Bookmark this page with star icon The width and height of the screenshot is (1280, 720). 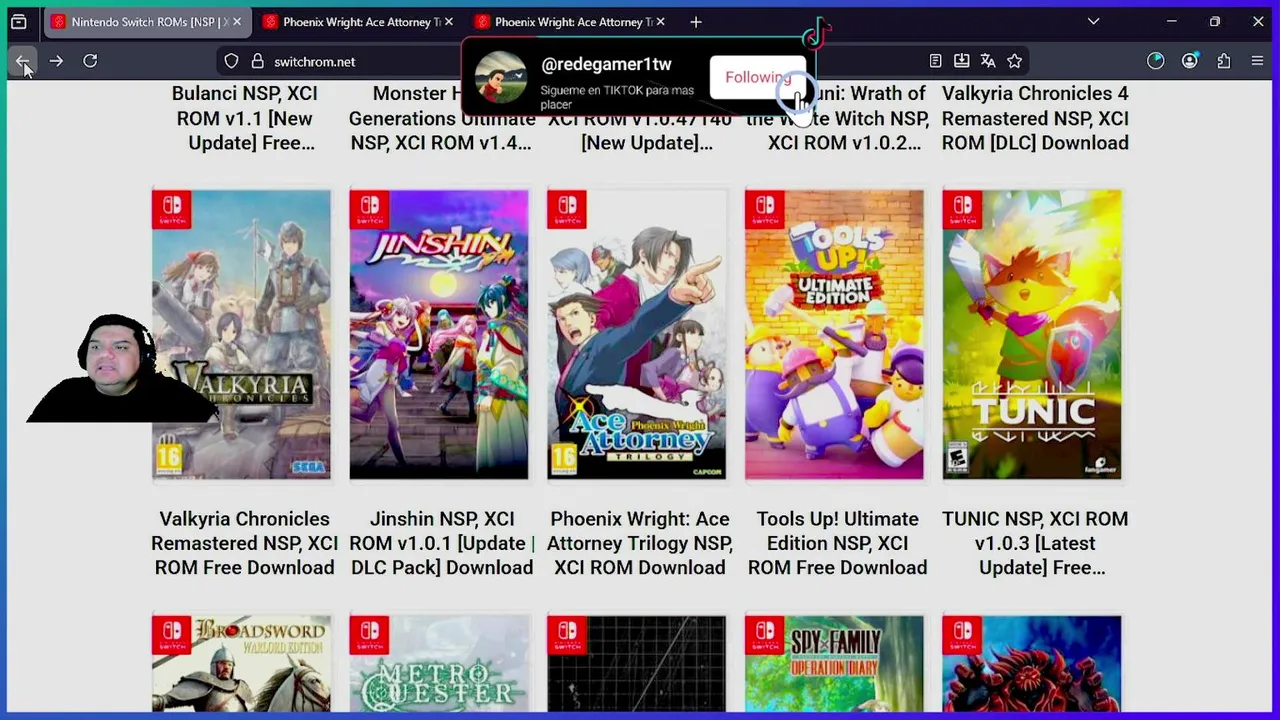pos(1015,62)
